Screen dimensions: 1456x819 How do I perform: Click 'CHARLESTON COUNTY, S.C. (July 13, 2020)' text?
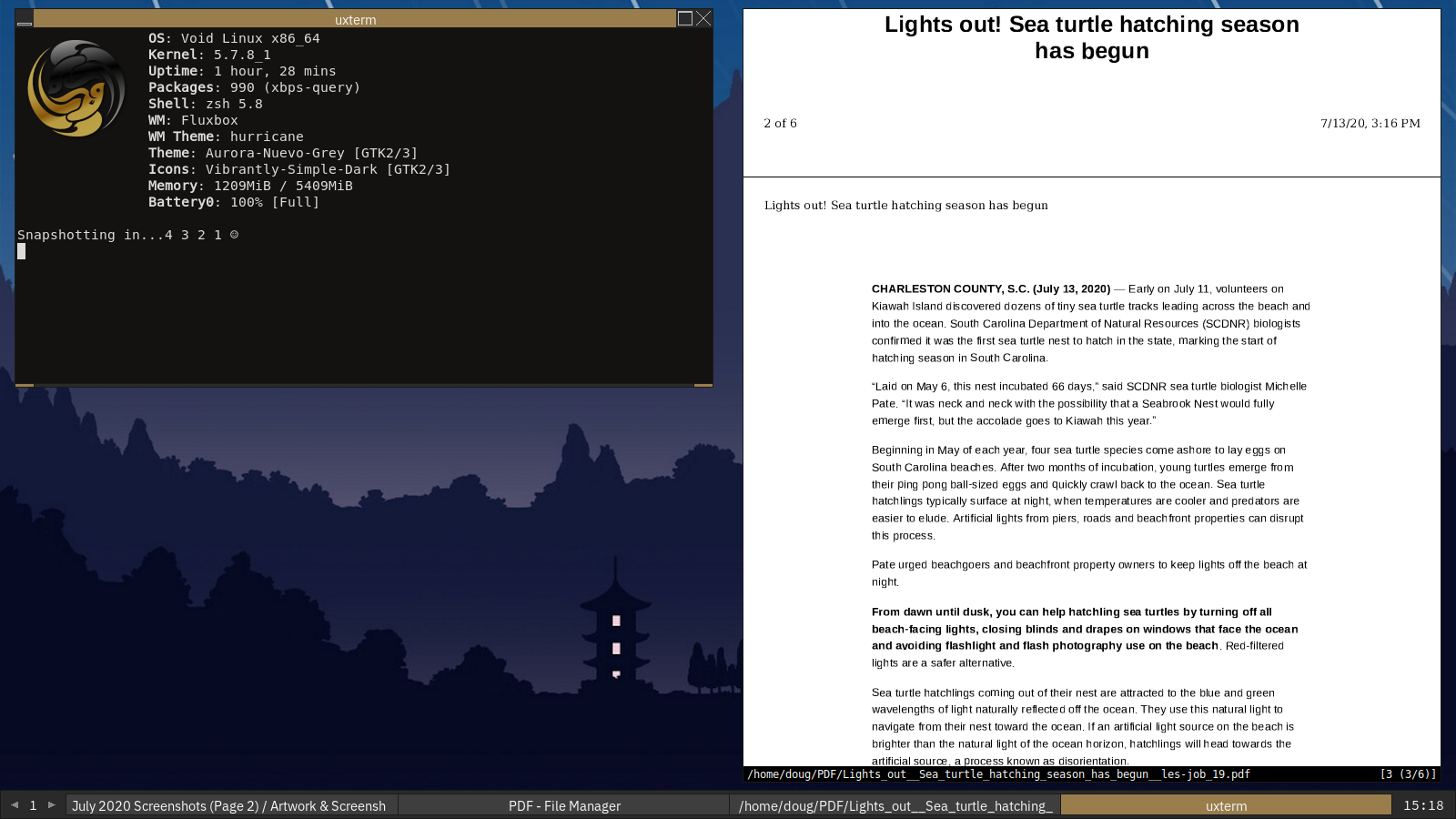(991, 288)
